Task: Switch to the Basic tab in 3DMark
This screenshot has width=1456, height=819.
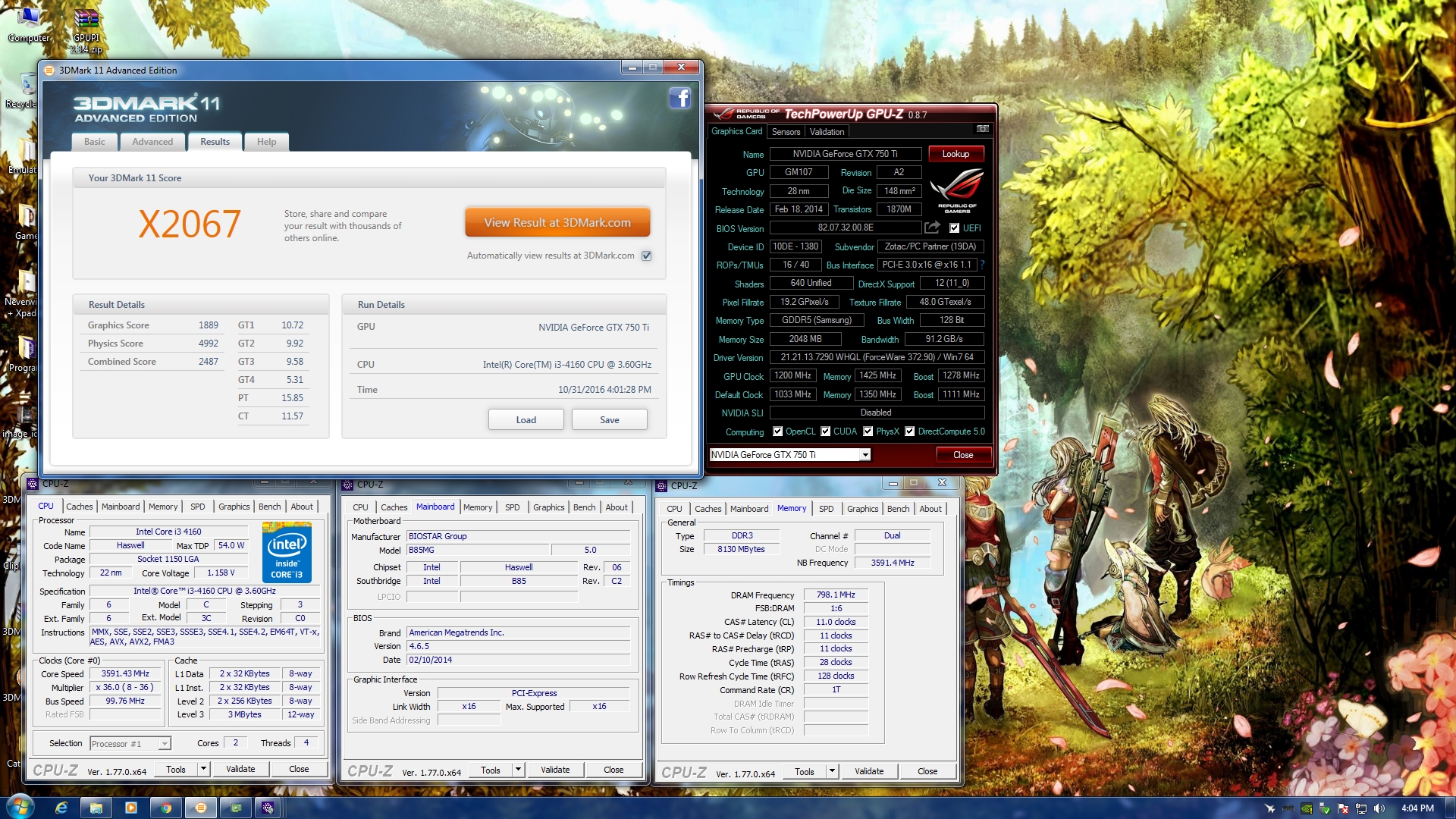Action: [95, 142]
